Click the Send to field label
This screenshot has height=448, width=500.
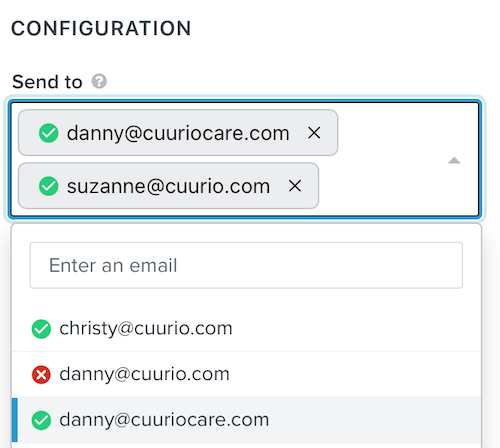tap(47, 82)
